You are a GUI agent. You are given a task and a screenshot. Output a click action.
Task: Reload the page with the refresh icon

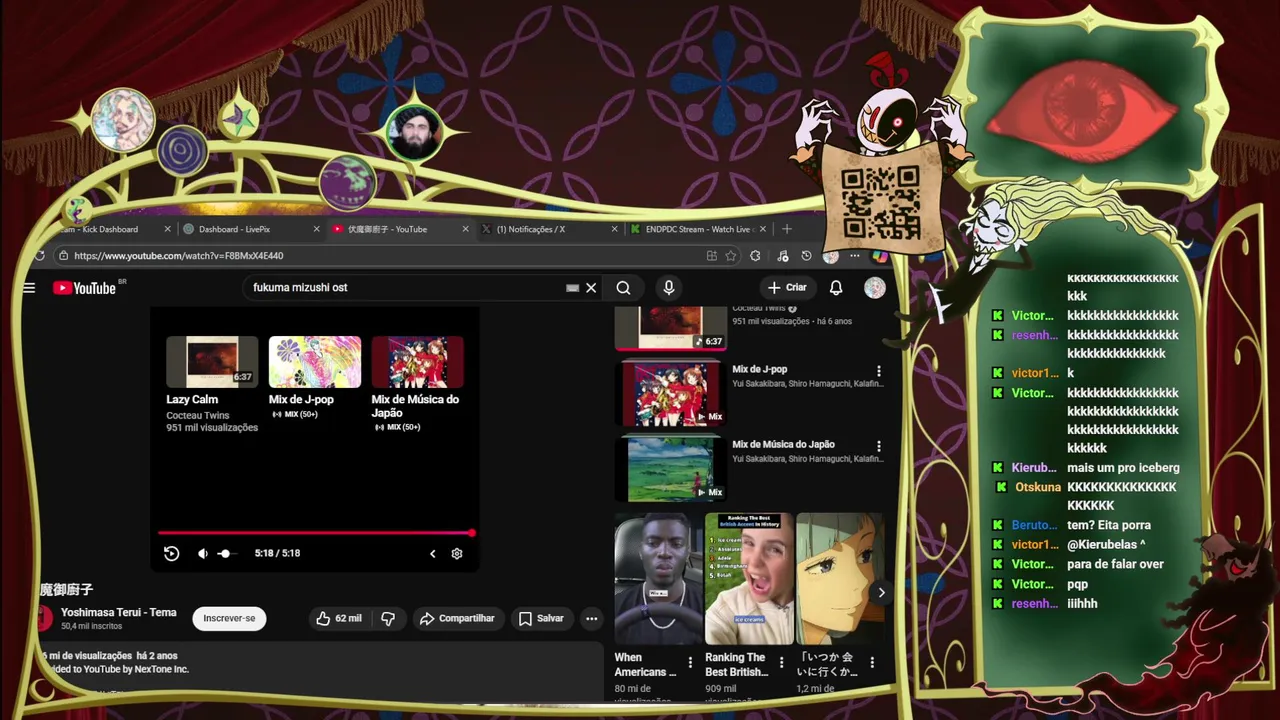click(40, 256)
